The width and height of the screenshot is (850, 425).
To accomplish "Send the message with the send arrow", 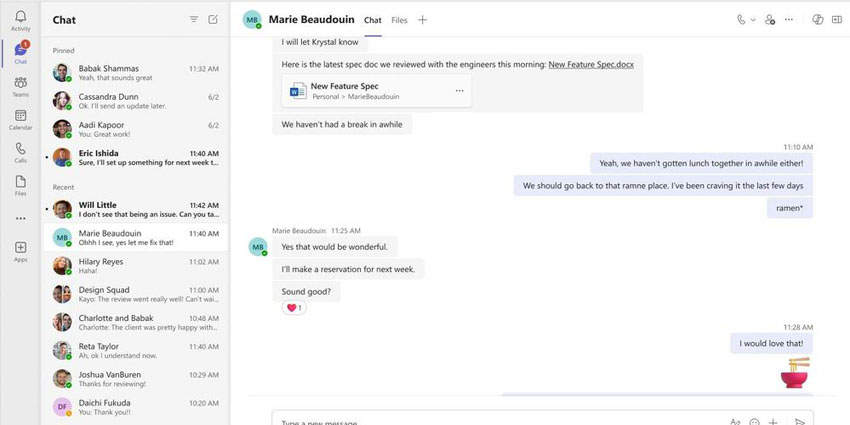I will pos(799,422).
